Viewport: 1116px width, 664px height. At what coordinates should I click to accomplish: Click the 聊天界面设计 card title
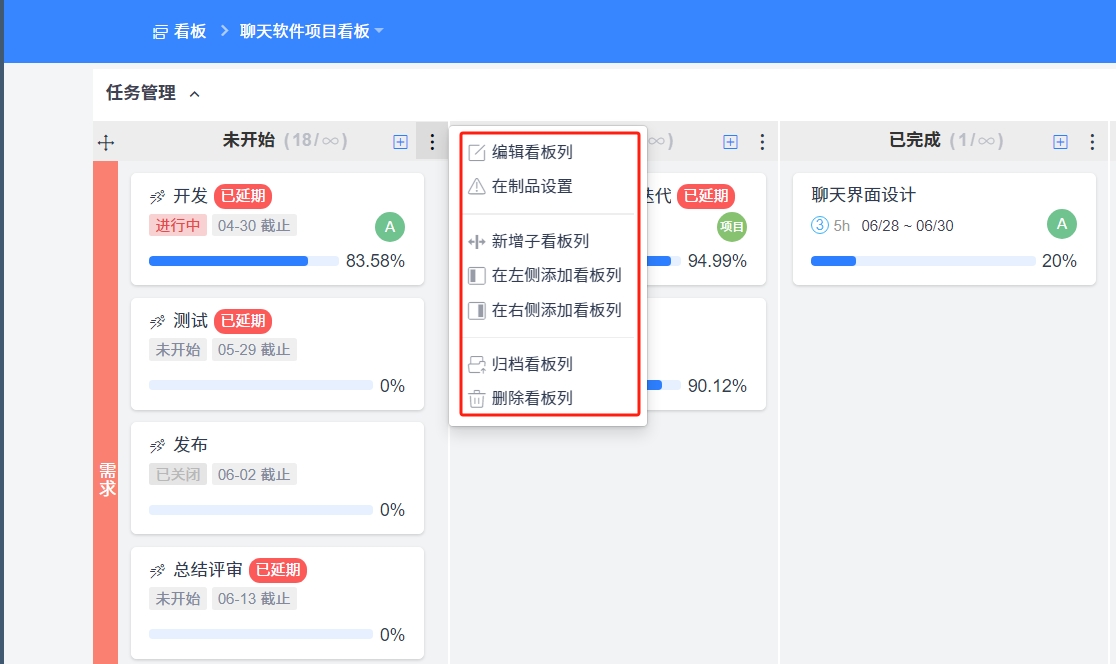pyautogui.click(x=863, y=195)
